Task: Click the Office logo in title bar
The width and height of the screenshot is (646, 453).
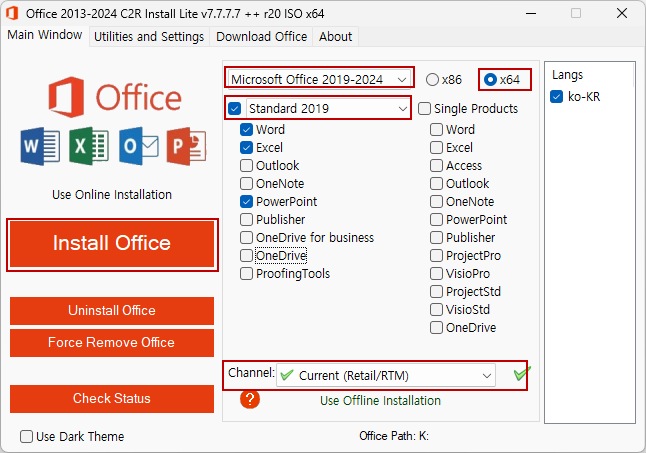Action: tap(12, 13)
